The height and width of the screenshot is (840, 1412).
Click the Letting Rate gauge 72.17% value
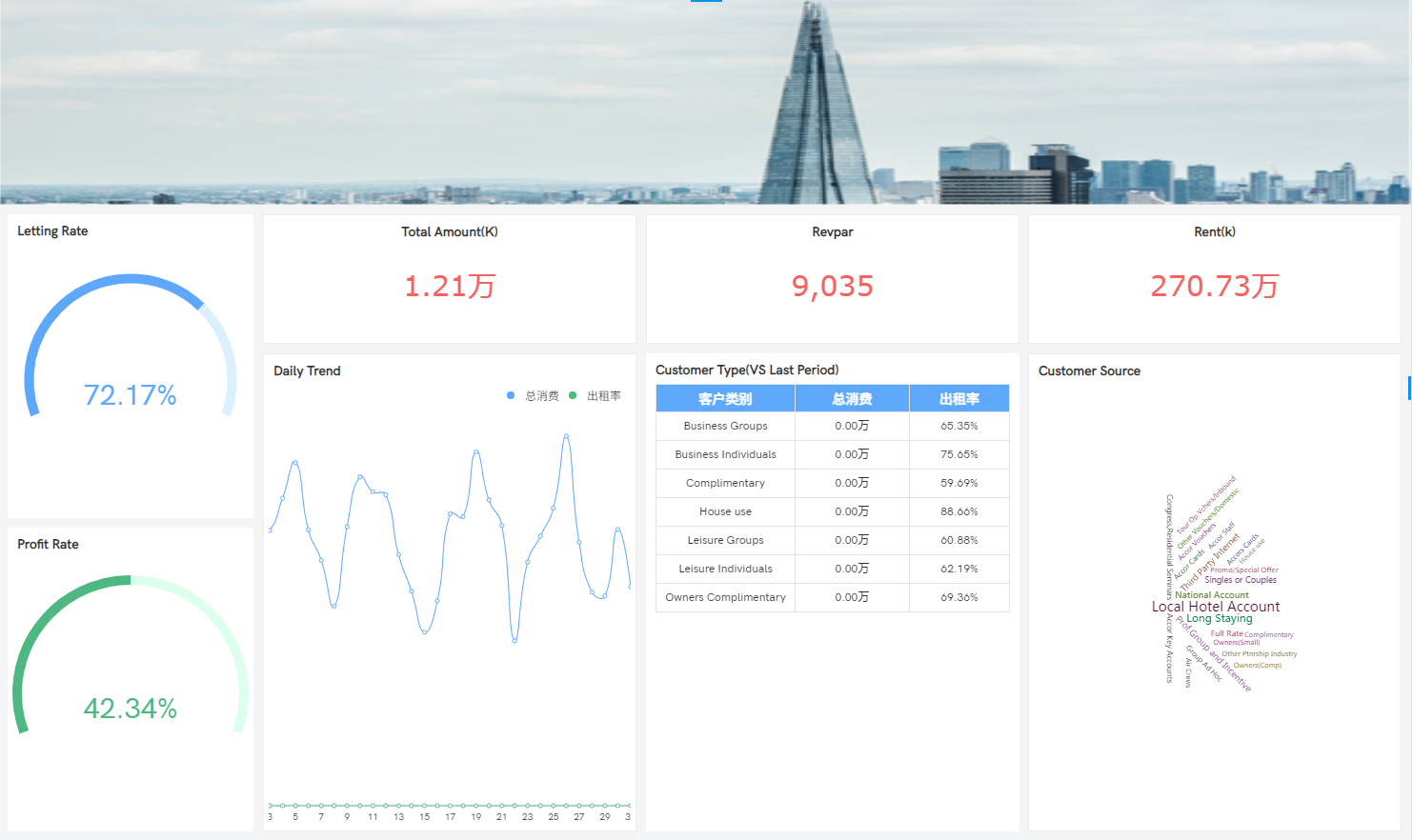click(131, 395)
